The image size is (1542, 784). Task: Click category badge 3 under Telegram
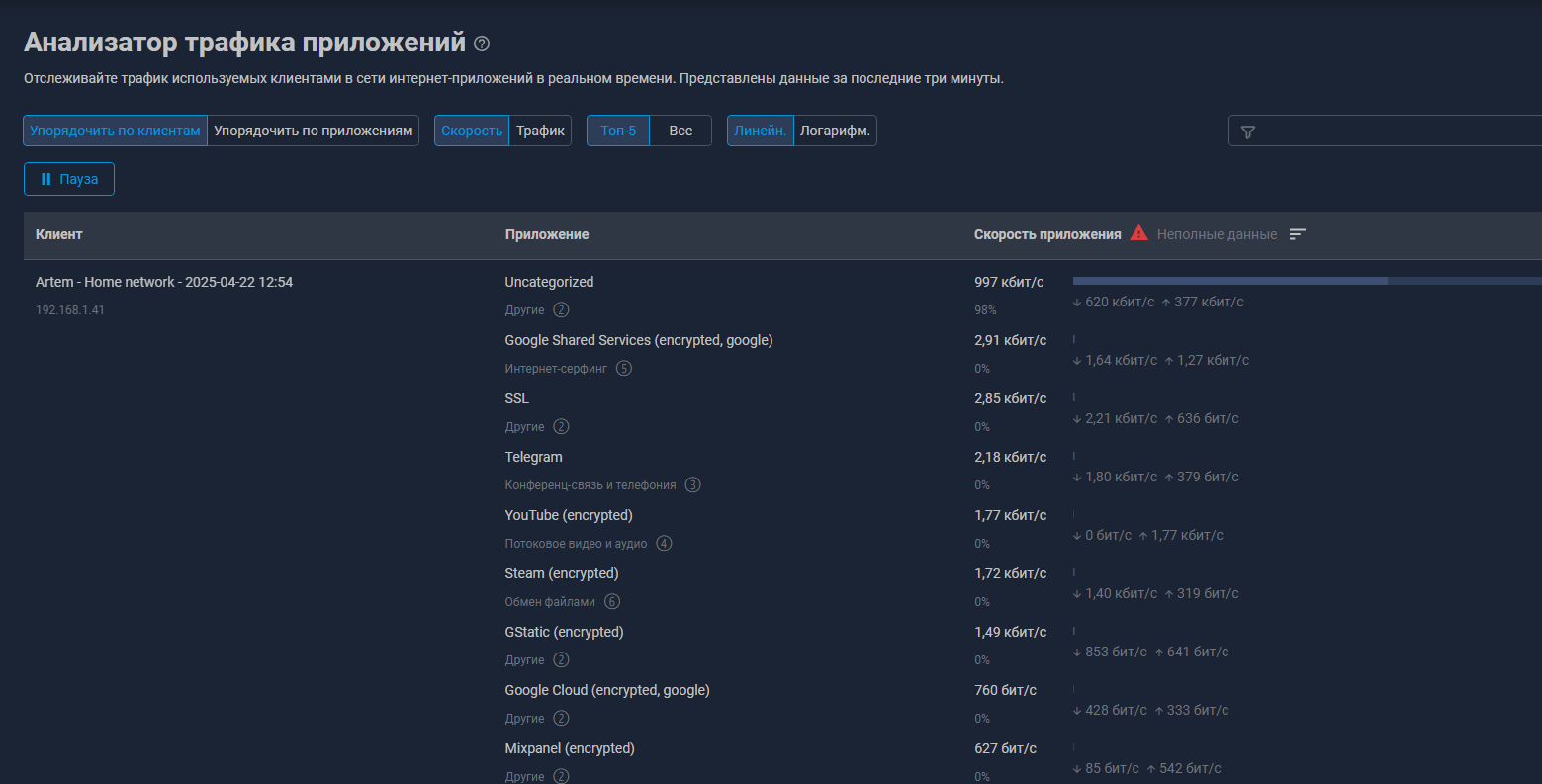692,485
